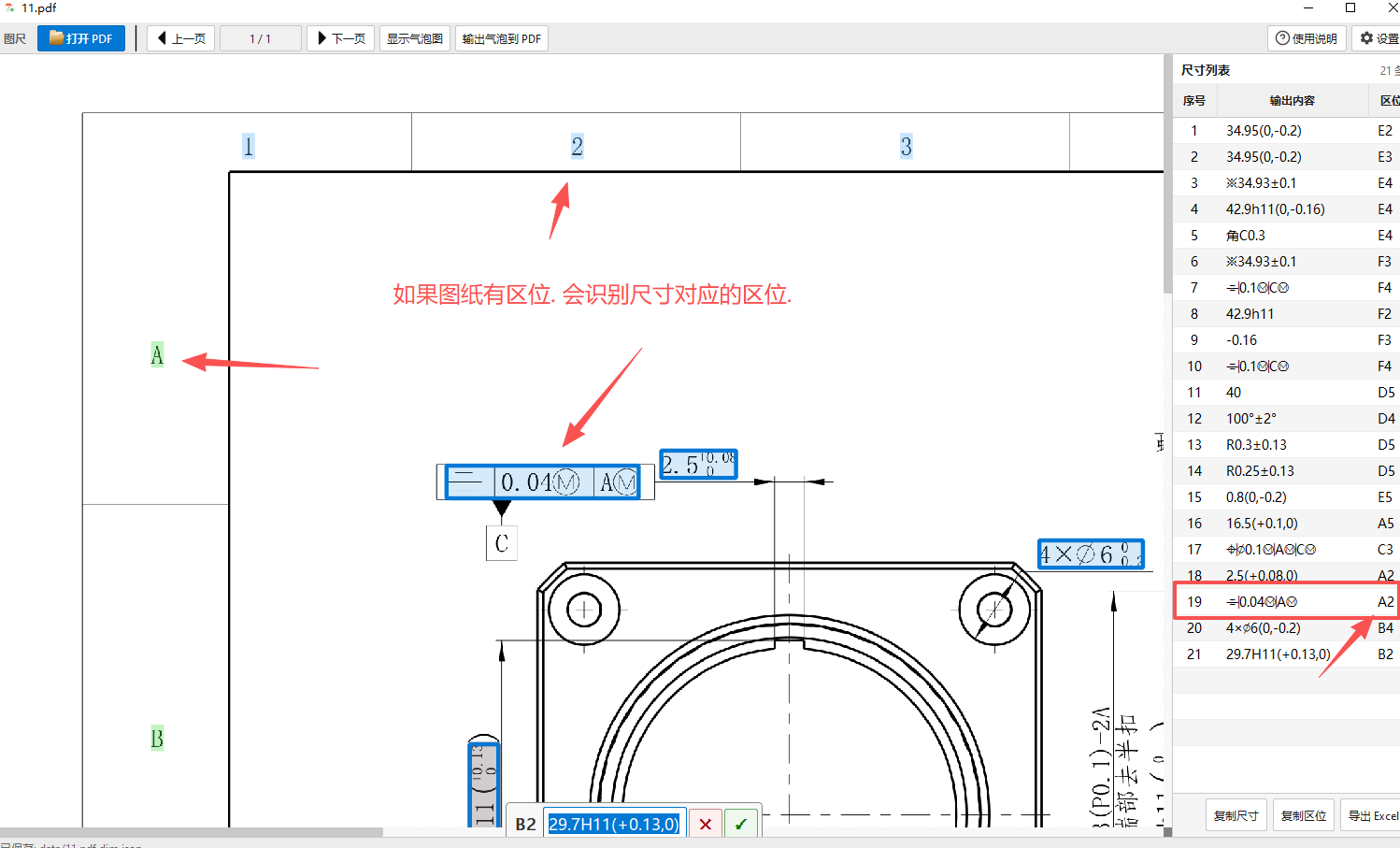Screen dimensions: 1400x848
Task: Select the 0.04 symmetry tolerance frame
Action: (x=542, y=482)
